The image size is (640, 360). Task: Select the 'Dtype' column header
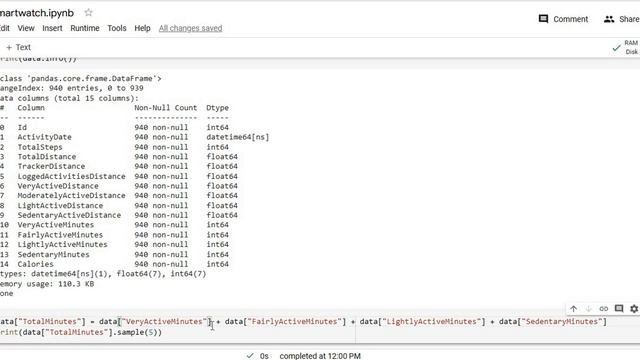pos(218,108)
